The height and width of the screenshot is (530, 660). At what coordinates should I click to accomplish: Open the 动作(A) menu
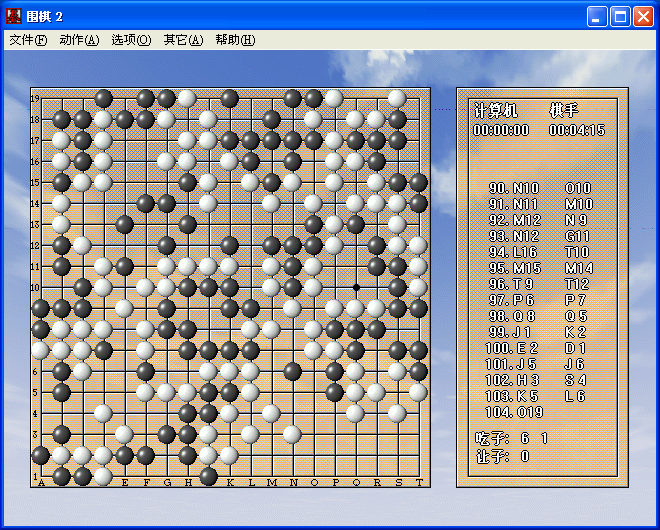pos(79,40)
